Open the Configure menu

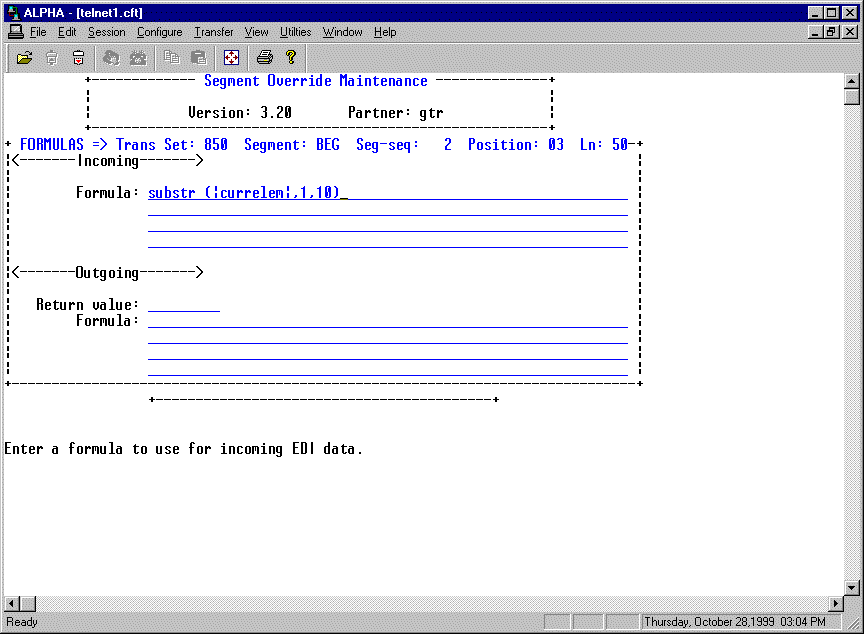(159, 31)
